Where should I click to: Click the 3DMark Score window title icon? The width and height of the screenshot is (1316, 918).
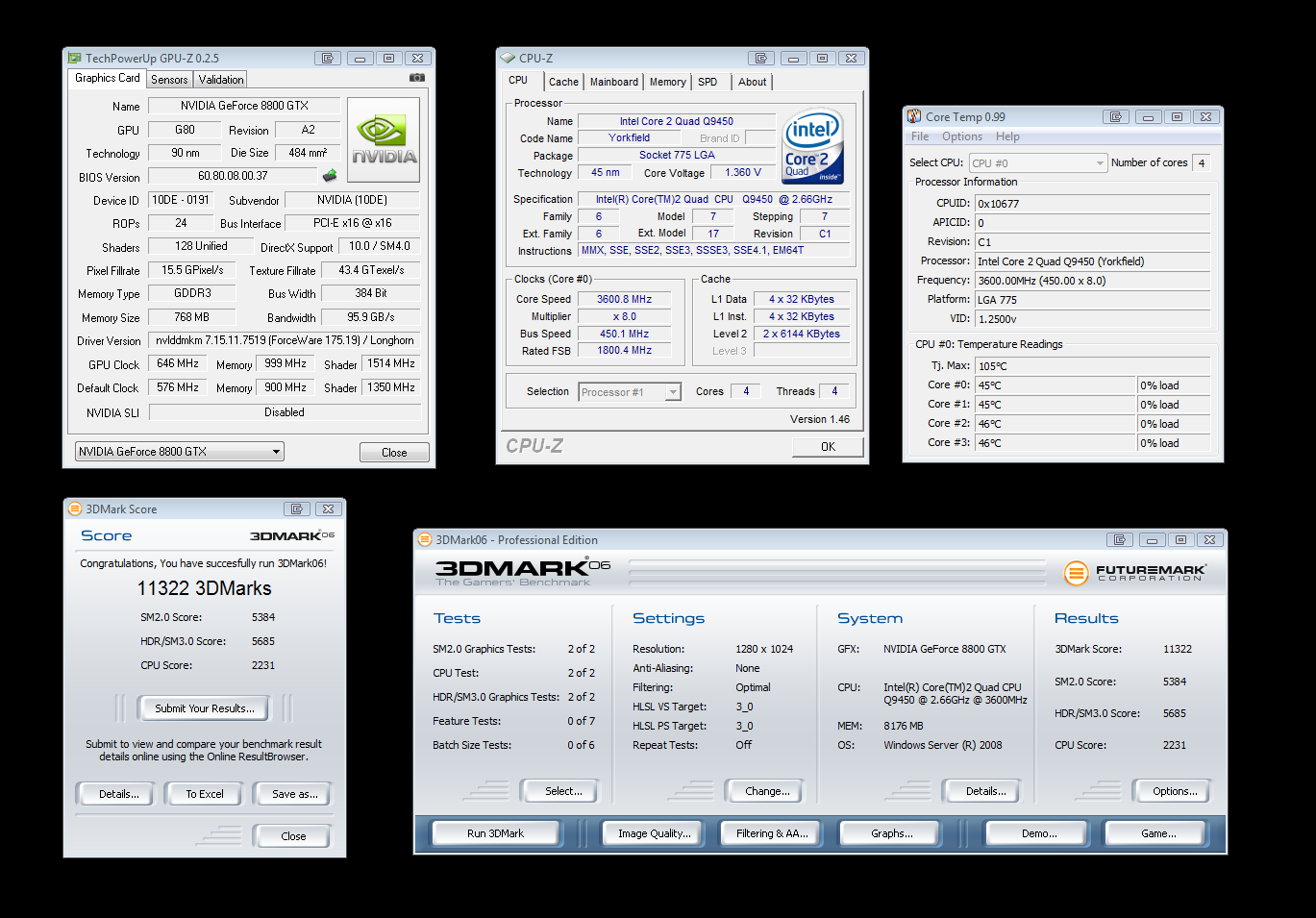[75, 509]
